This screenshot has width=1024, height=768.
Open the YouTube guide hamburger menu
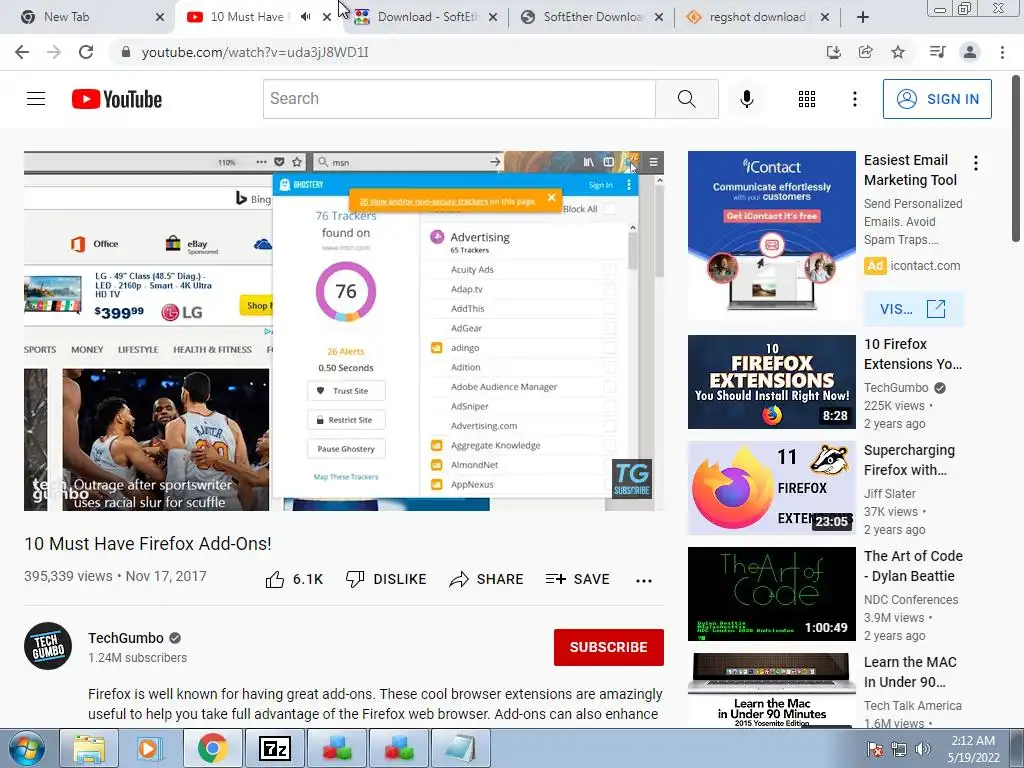click(36, 99)
